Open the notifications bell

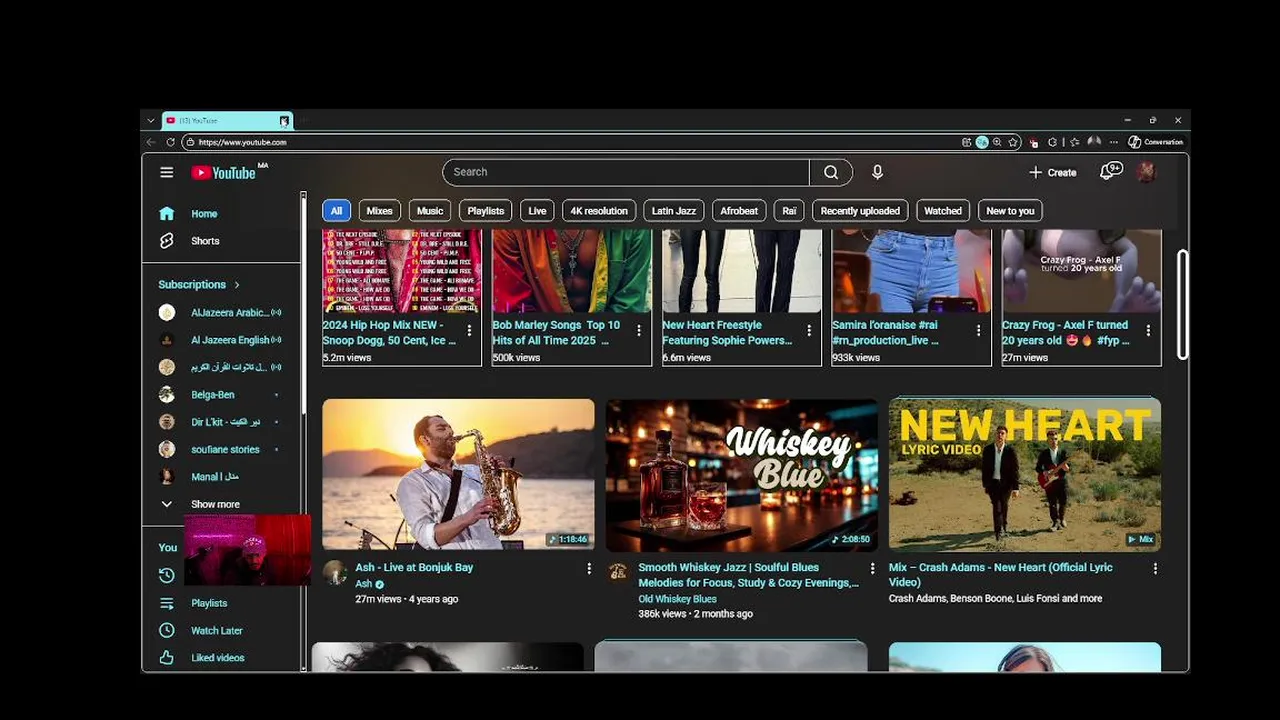(1109, 172)
